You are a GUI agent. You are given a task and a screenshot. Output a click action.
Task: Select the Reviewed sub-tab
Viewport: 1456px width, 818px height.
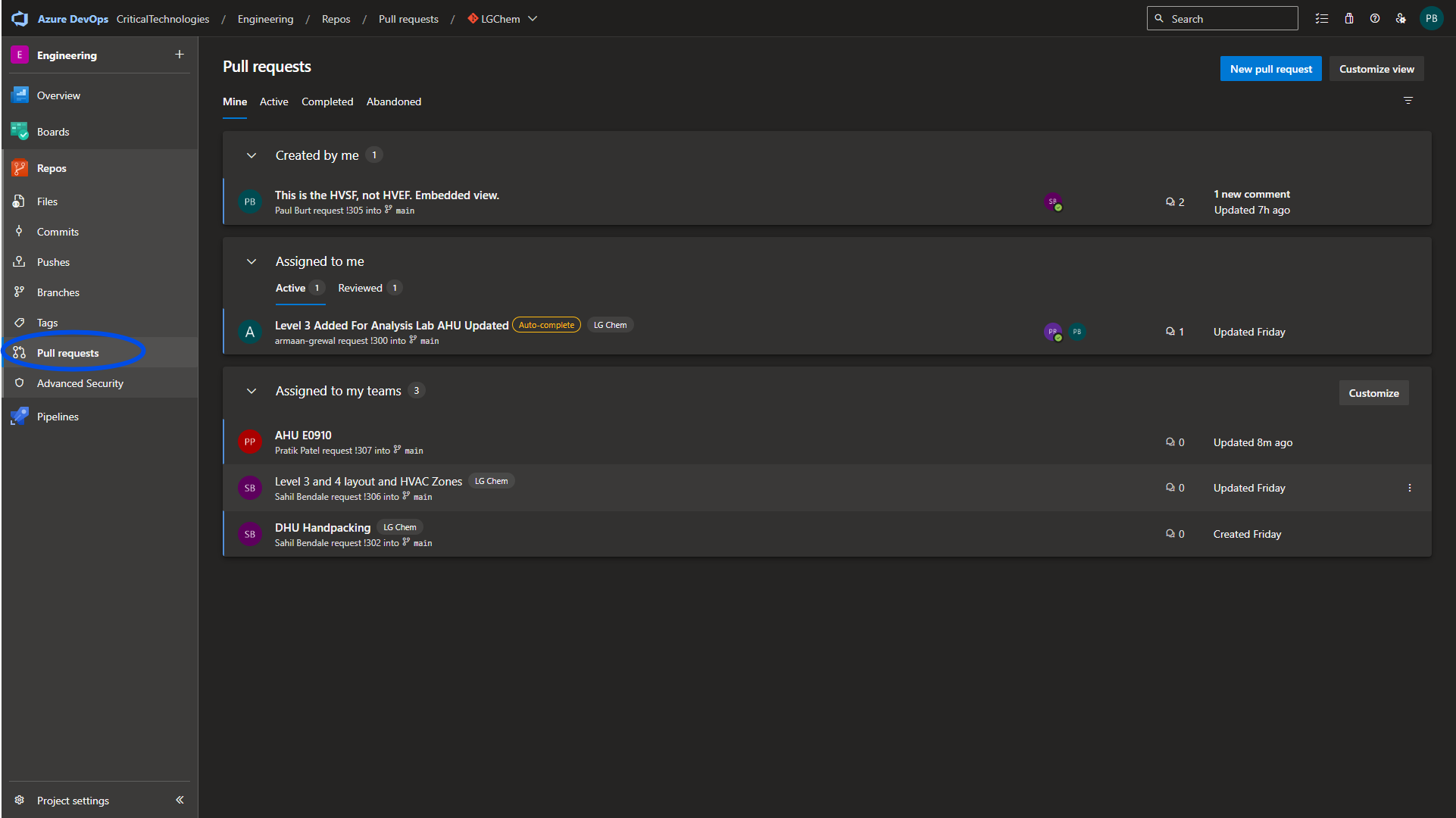(361, 288)
